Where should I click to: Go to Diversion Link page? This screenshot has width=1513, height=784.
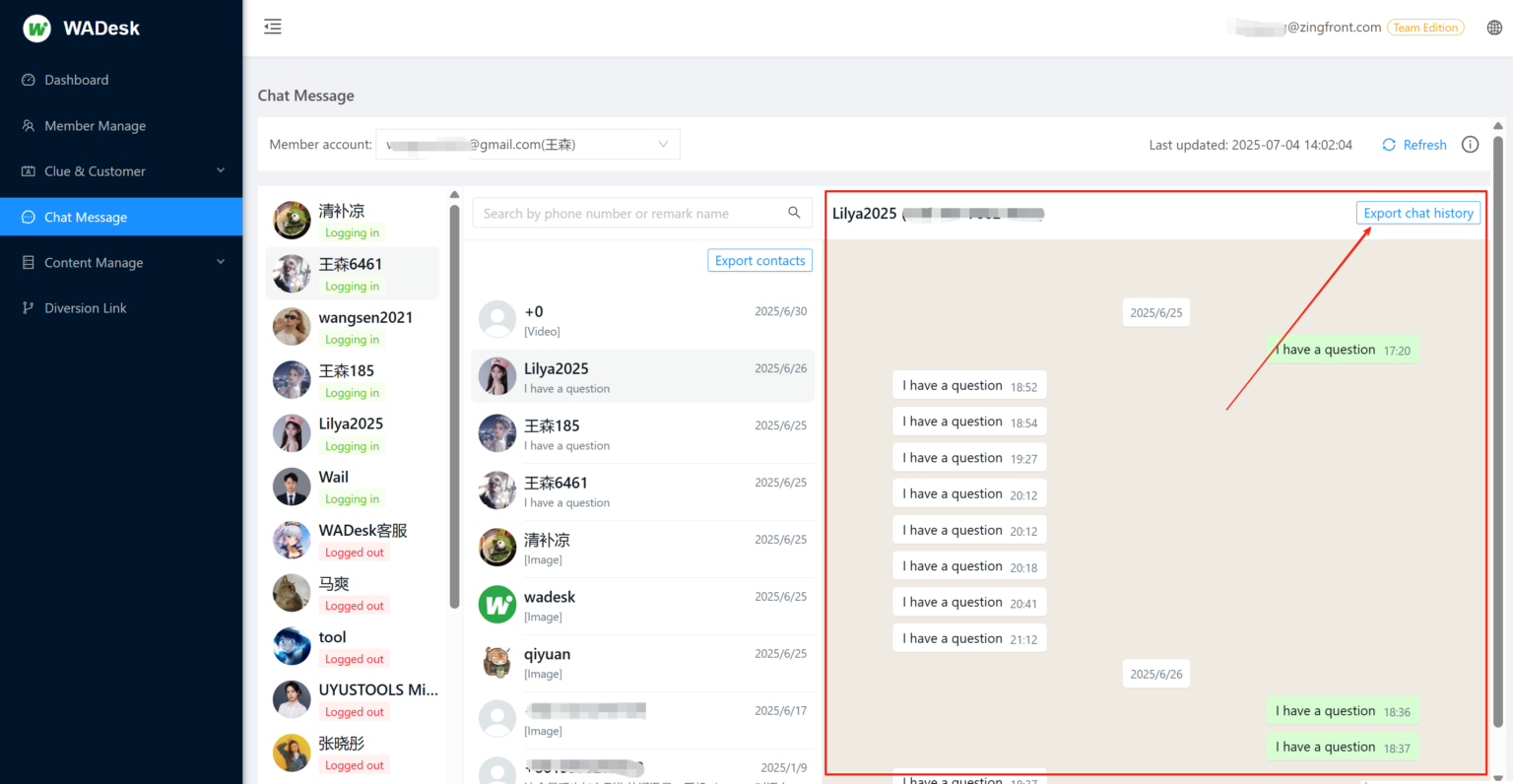point(85,308)
